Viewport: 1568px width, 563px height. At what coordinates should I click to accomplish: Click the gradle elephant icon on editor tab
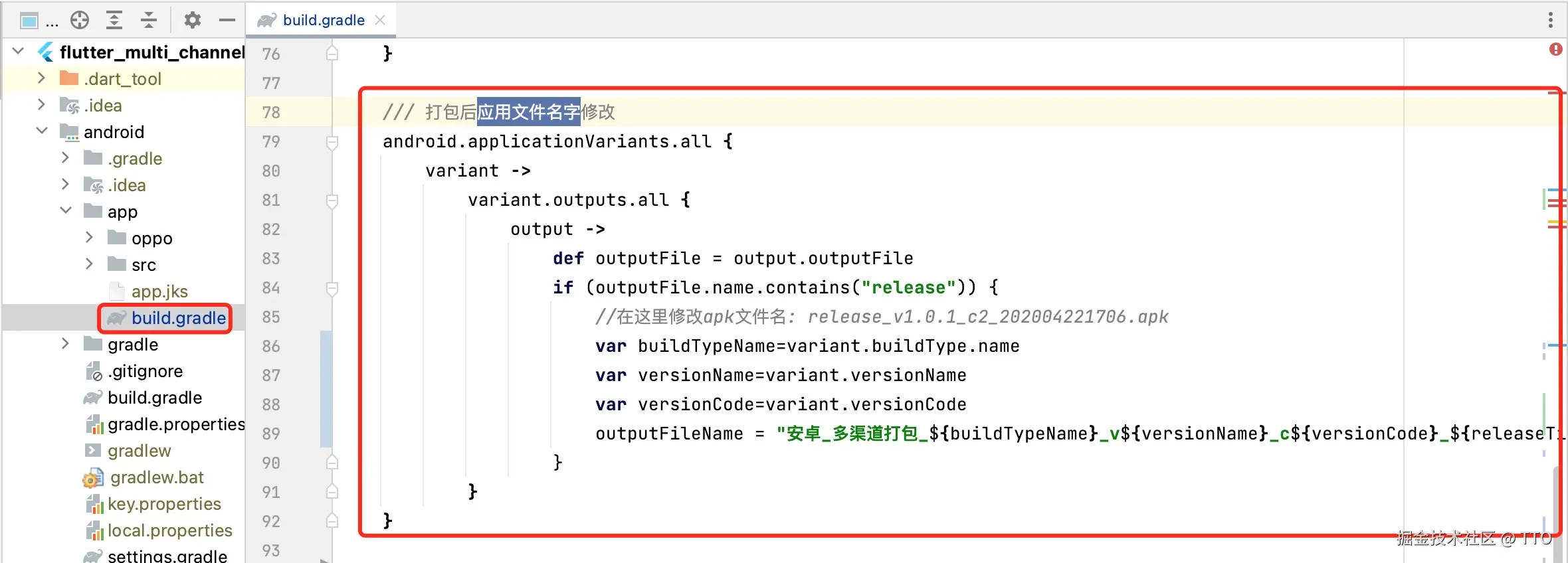coord(267,21)
